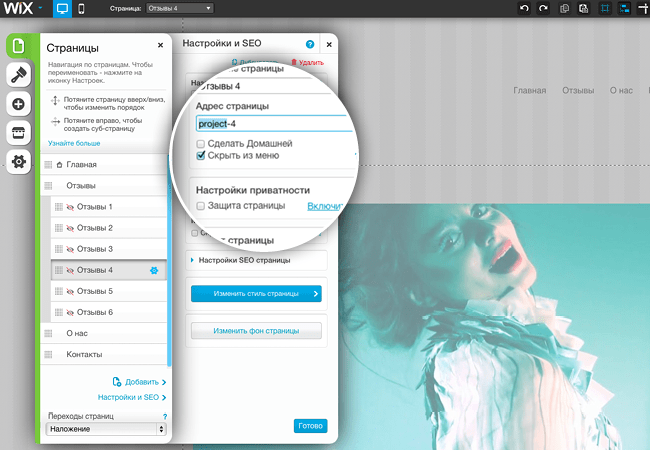
Task: Select the Отзывы page in list
Action: click(104, 186)
